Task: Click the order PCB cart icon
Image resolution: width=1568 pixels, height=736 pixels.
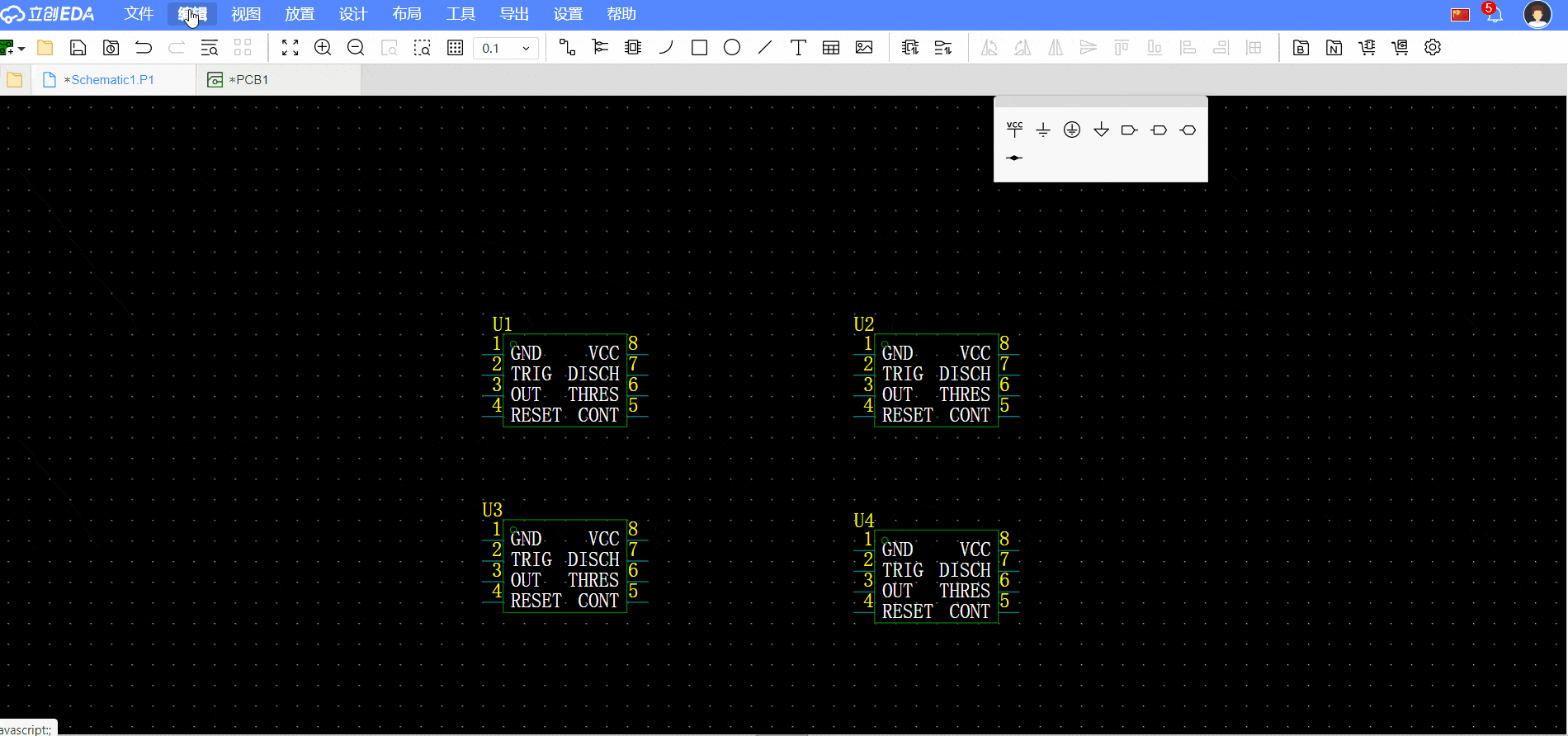Action: coord(1400,48)
